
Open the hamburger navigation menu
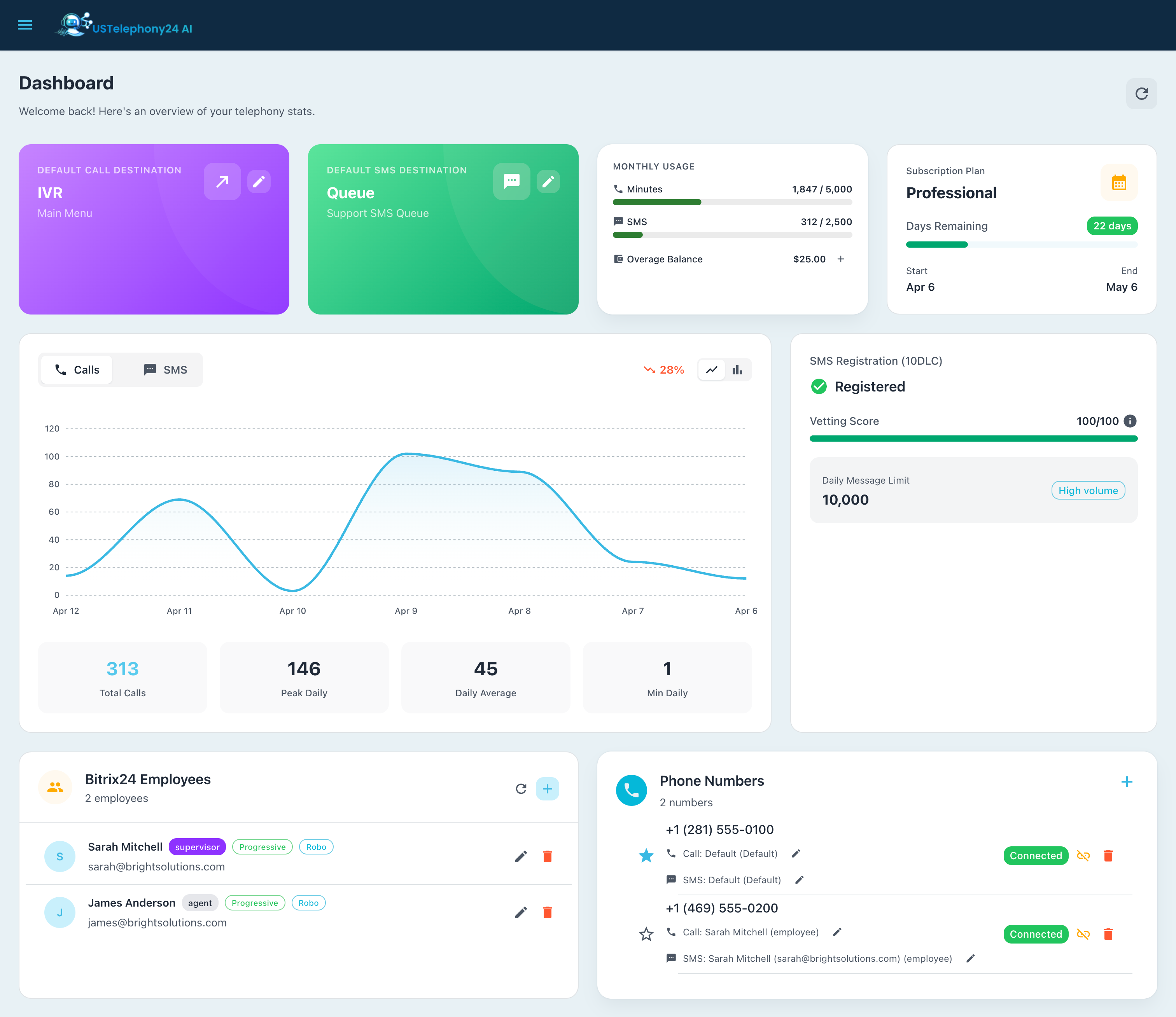[25, 25]
